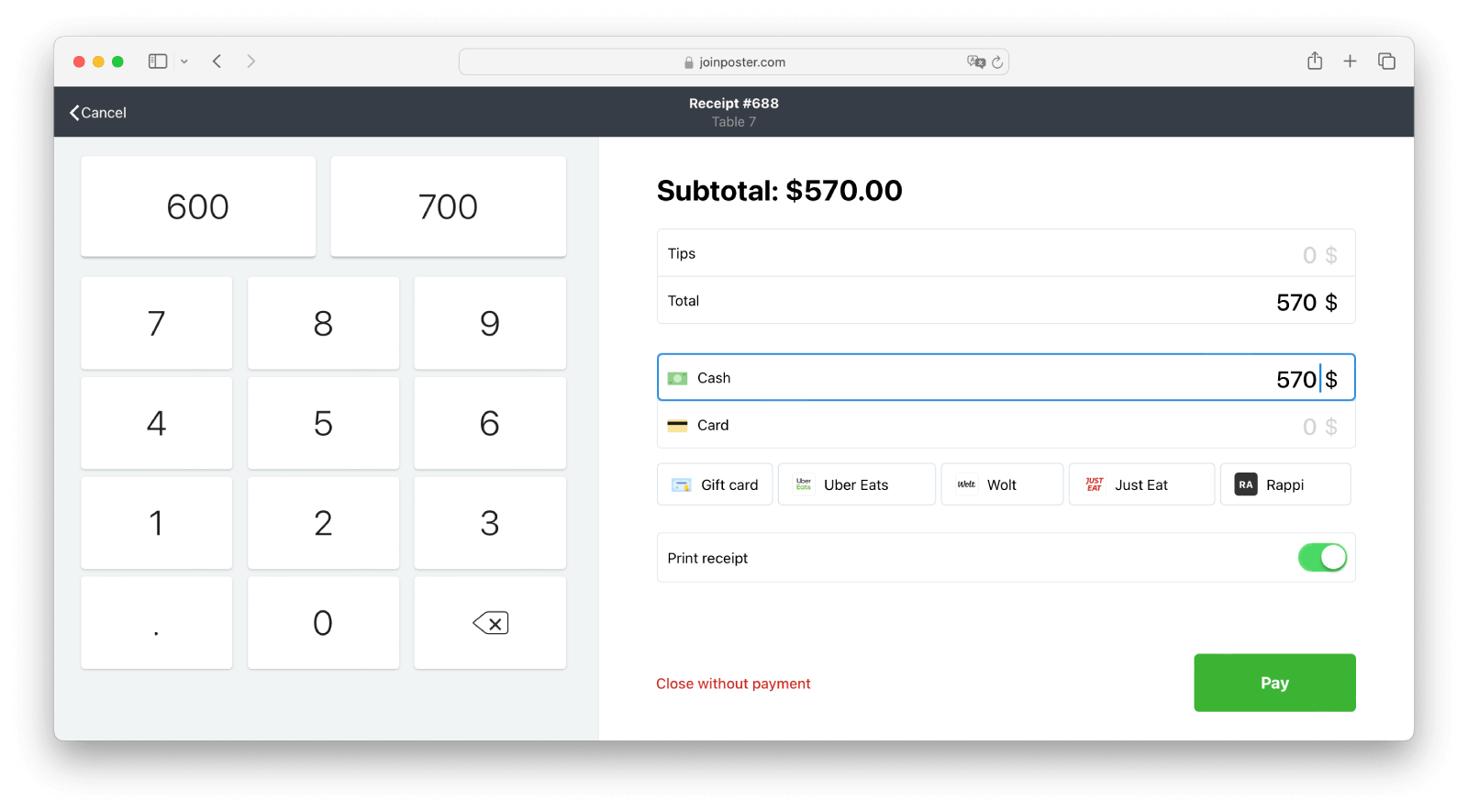This screenshot has width=1468, height=812.
Task: Expand the sidebar options dropdown arrow
Action: [x=184, y=61]
